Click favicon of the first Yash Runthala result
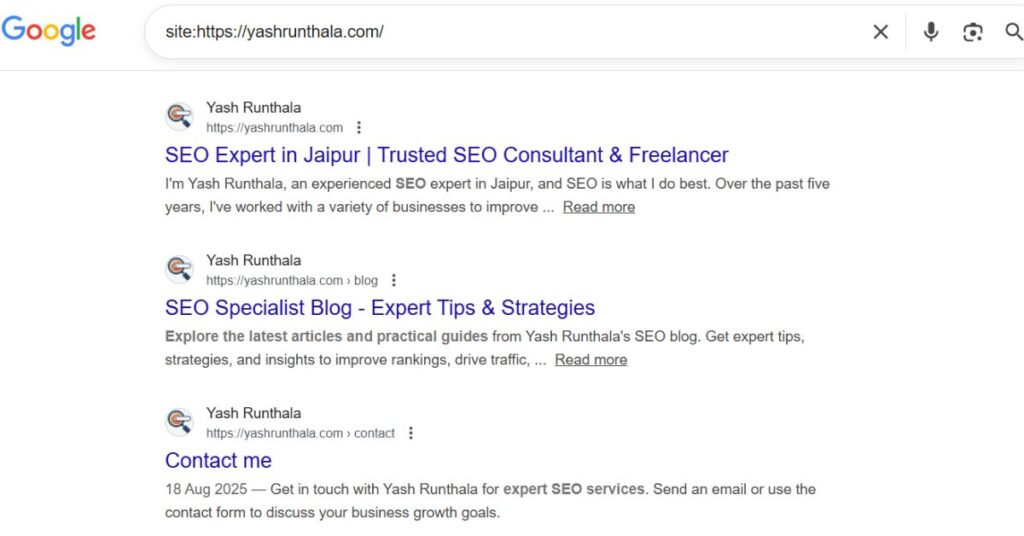 coord(179,116)
